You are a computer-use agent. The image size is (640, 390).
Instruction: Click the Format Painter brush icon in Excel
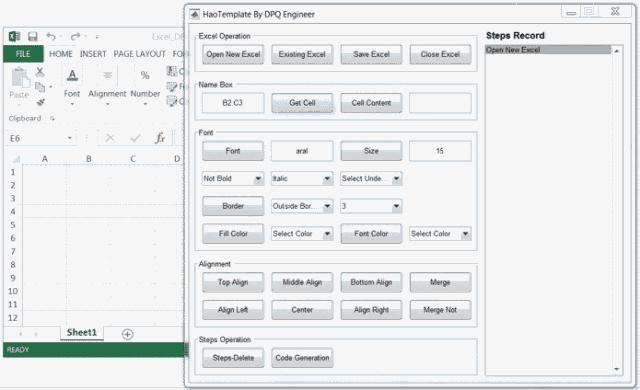click(40, 102)
